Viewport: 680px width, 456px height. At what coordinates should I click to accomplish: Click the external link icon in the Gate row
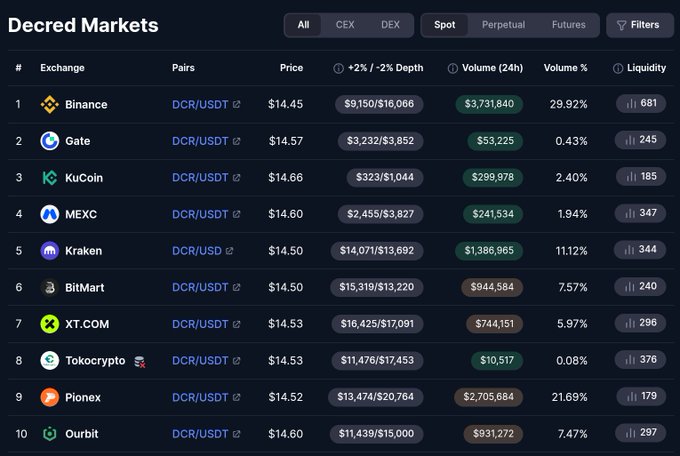click(236, 141)
